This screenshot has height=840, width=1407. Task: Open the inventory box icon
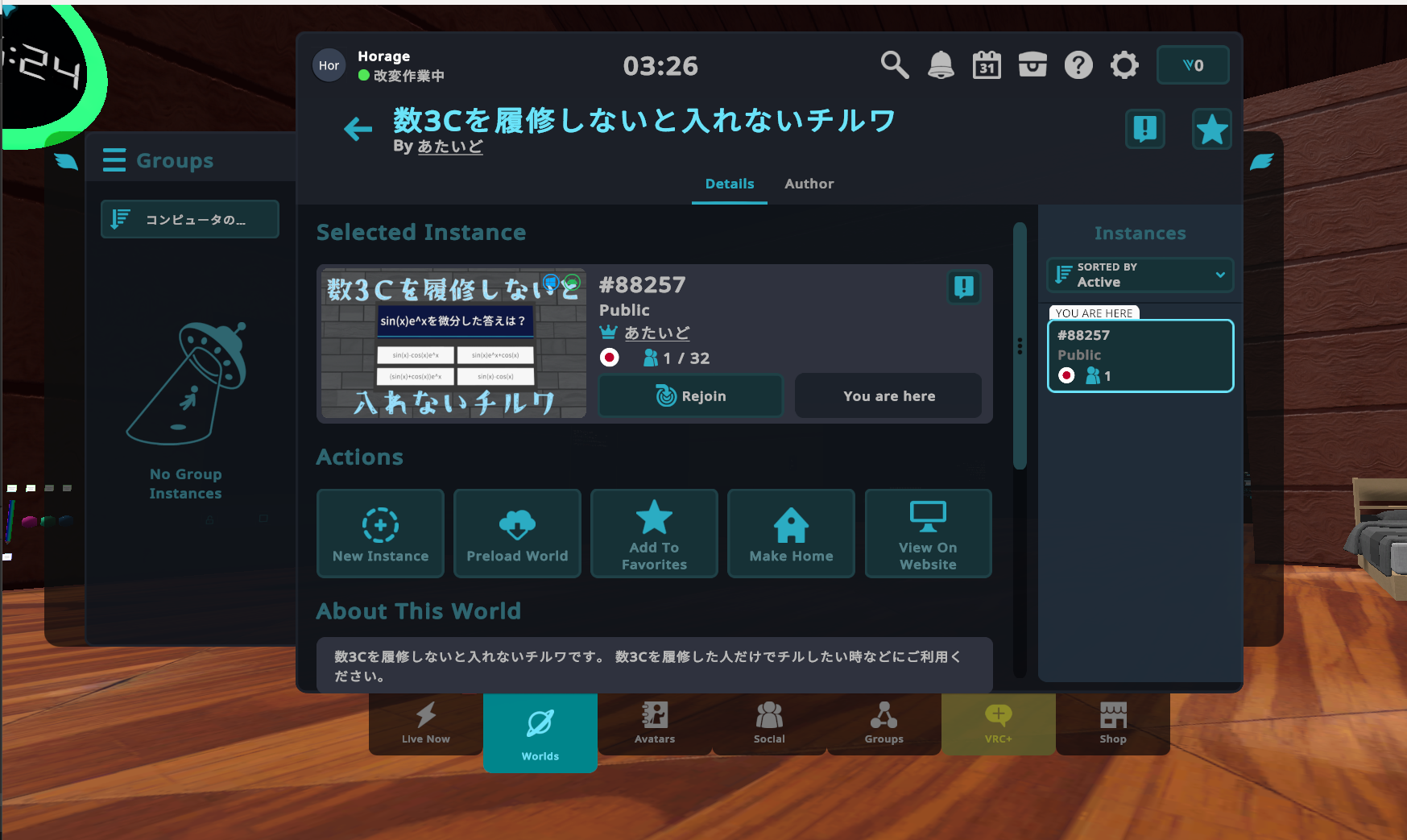(x=1032, y=65)
